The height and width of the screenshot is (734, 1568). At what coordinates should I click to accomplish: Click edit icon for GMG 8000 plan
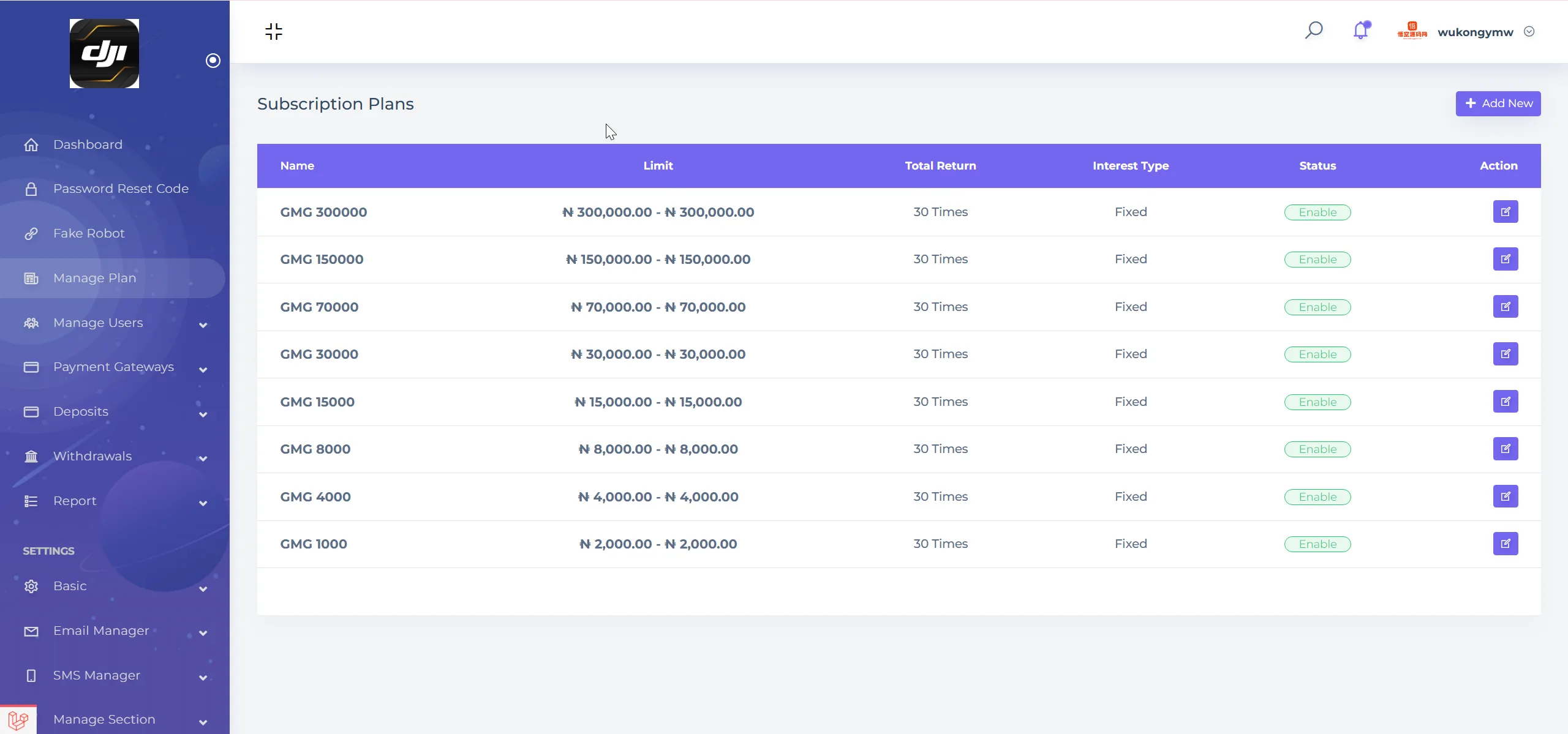(1505, 449)
